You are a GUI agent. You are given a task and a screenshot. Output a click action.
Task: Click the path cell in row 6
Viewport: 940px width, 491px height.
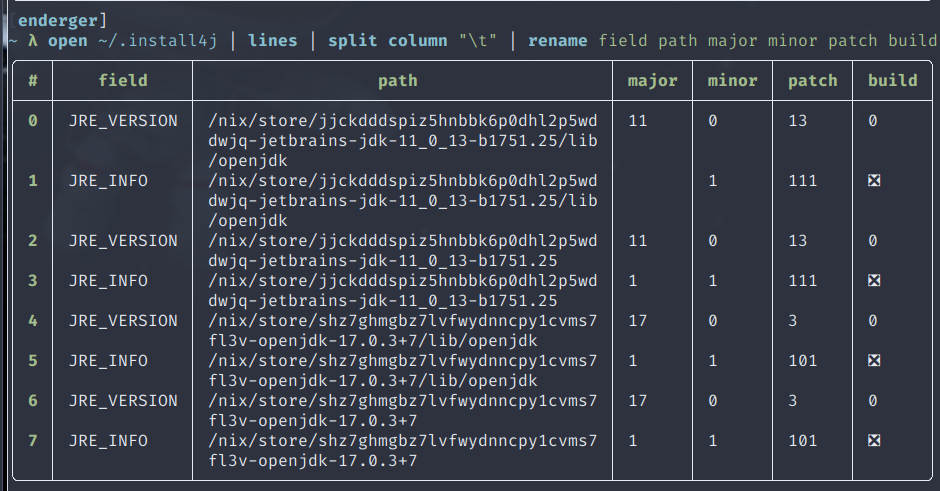pos(402,411)
